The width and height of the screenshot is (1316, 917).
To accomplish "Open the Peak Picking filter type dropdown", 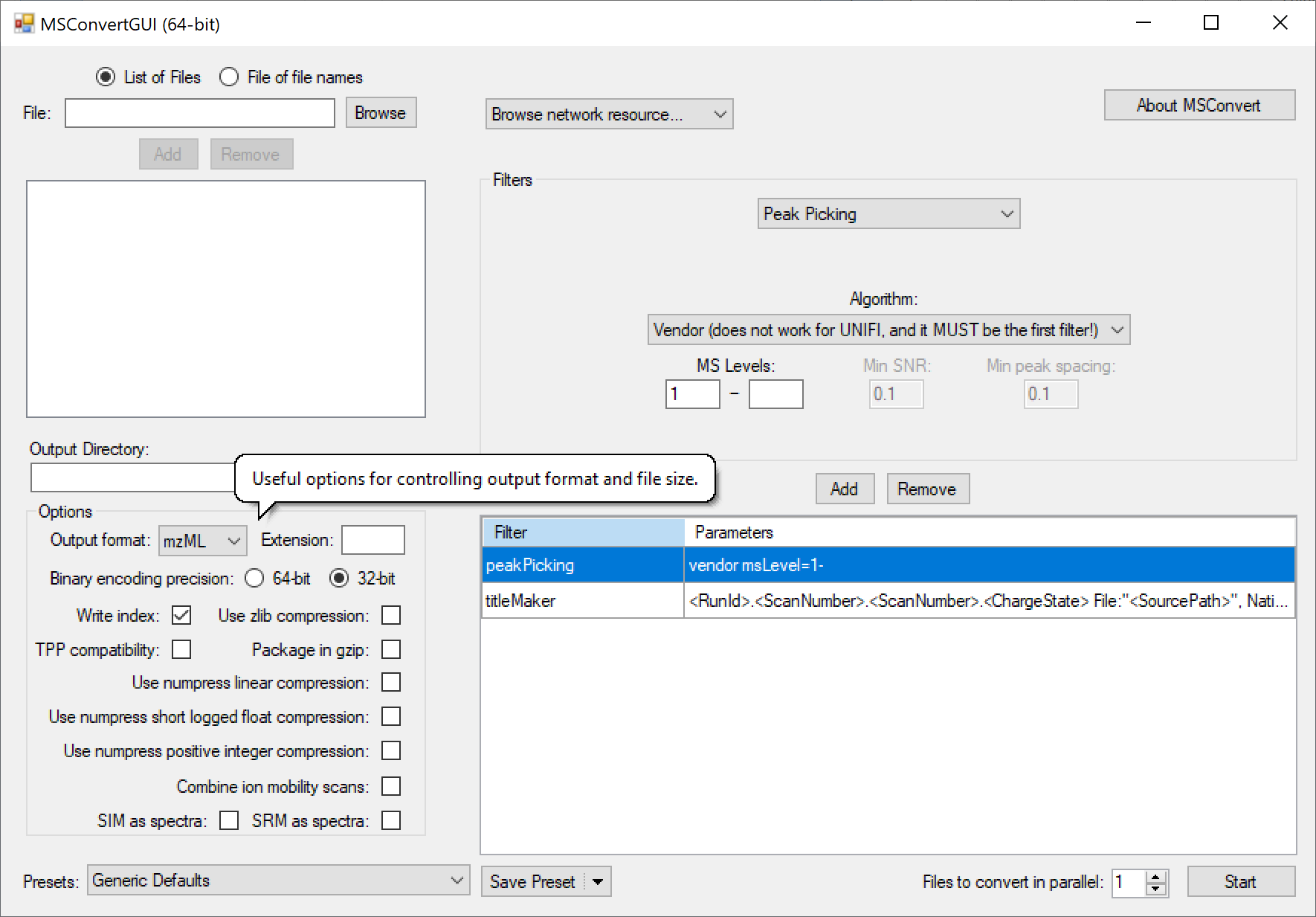I will tap(889, 213).
